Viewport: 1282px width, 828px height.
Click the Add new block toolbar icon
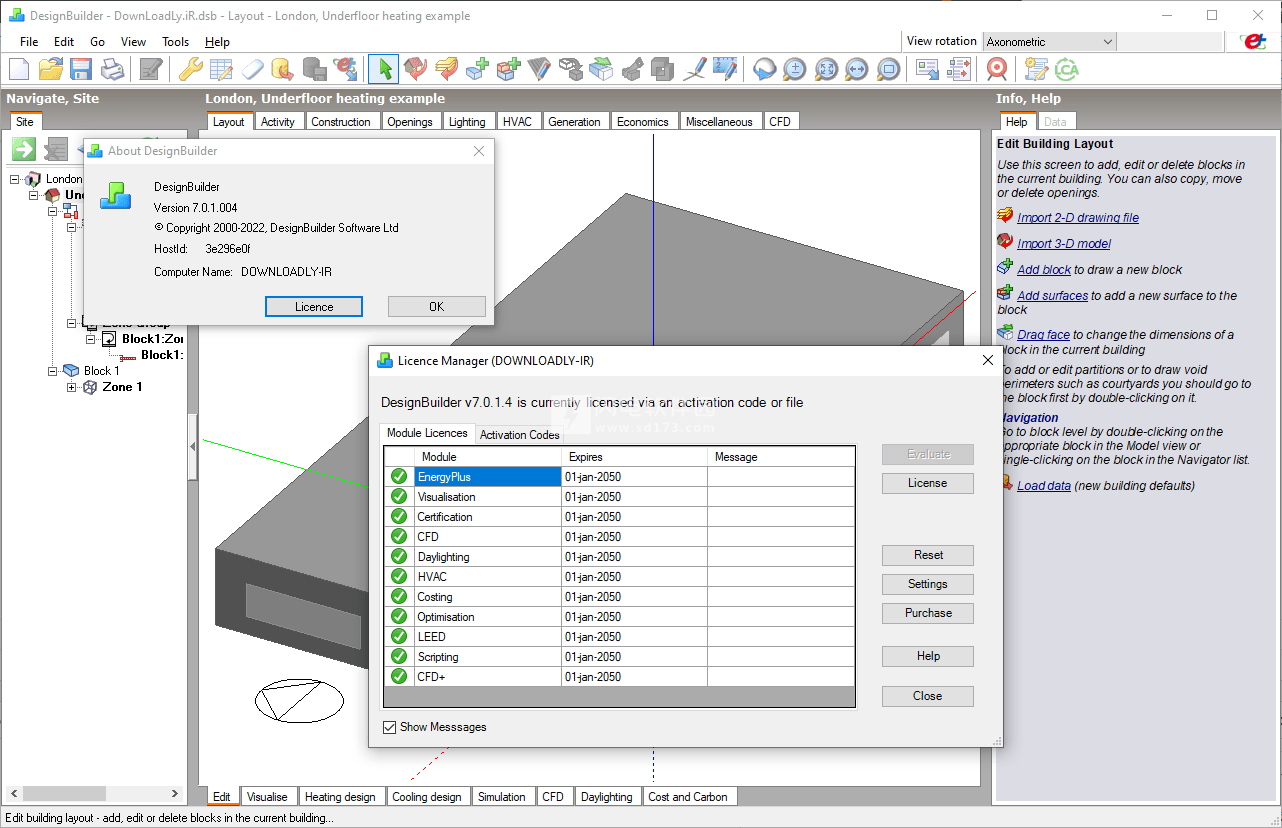(x=477, y=68)
